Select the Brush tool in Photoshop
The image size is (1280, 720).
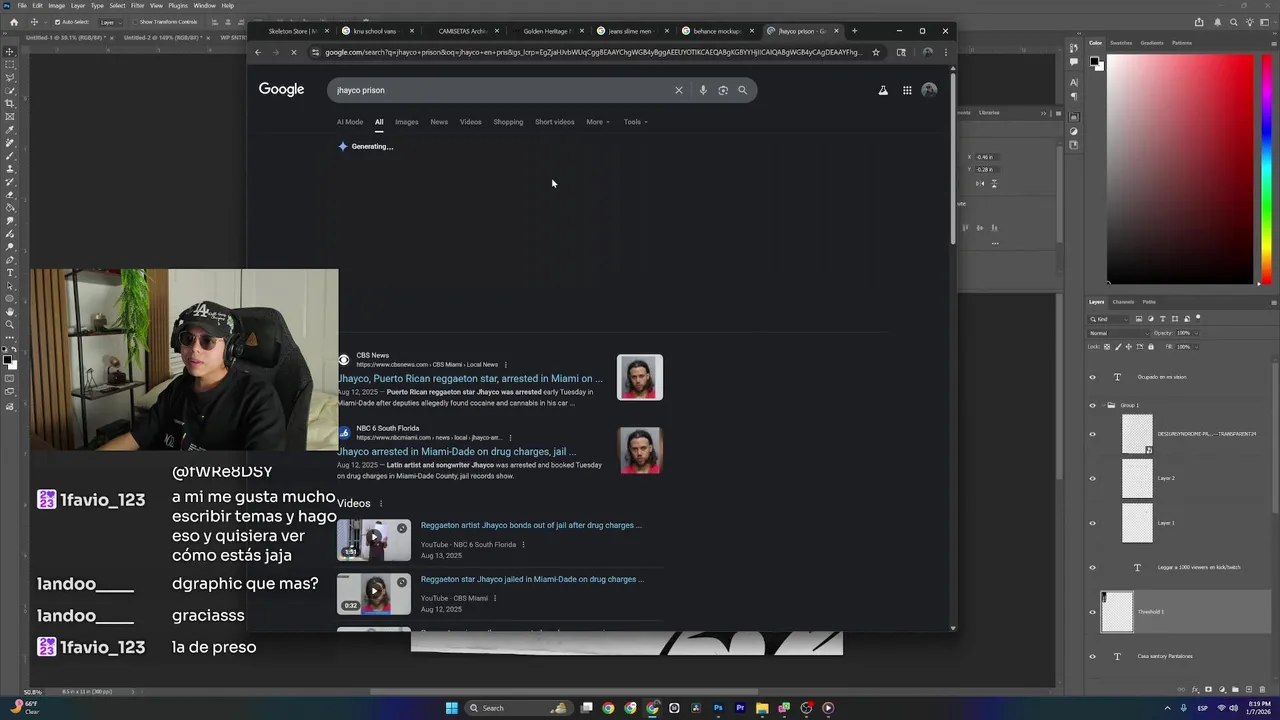click(x=10, y=156)
